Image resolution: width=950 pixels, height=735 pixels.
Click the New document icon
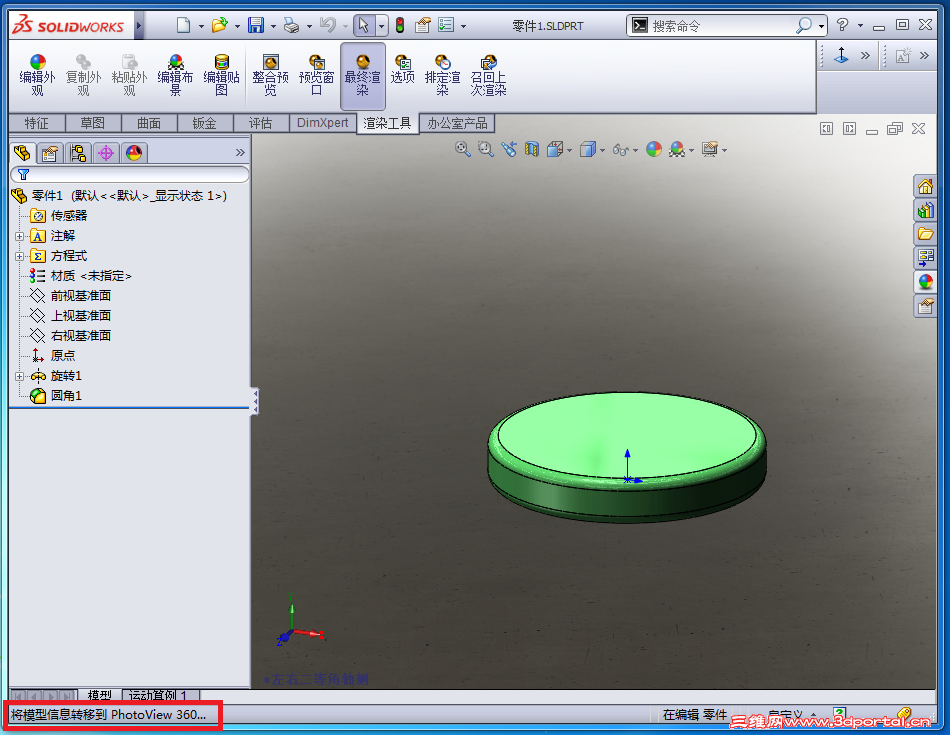point(183,25)
